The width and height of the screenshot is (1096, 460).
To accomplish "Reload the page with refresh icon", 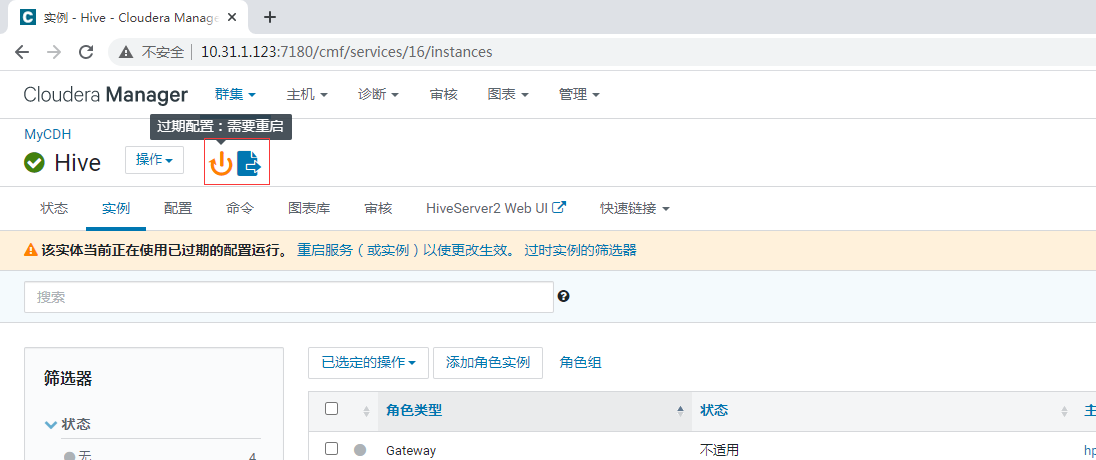I will pyautogui.click(x=86, y=52).
